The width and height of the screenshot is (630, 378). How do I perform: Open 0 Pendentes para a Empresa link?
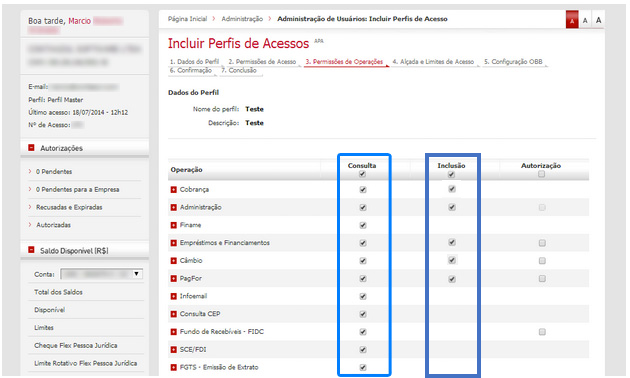tap(77, 189)
